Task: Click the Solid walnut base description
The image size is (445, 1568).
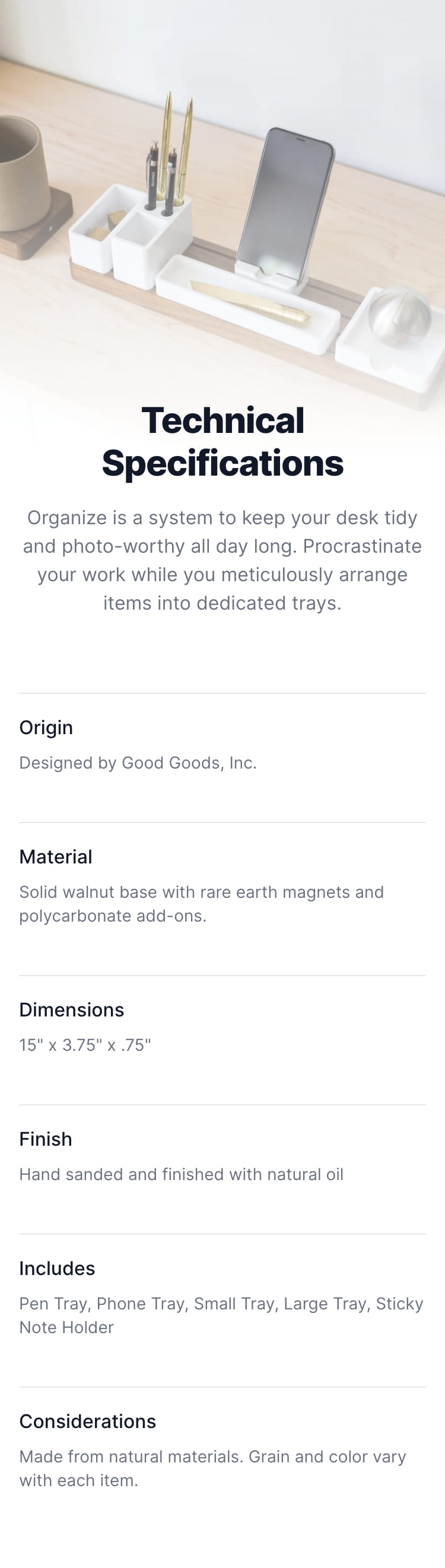Action: (x=202, y=904)
